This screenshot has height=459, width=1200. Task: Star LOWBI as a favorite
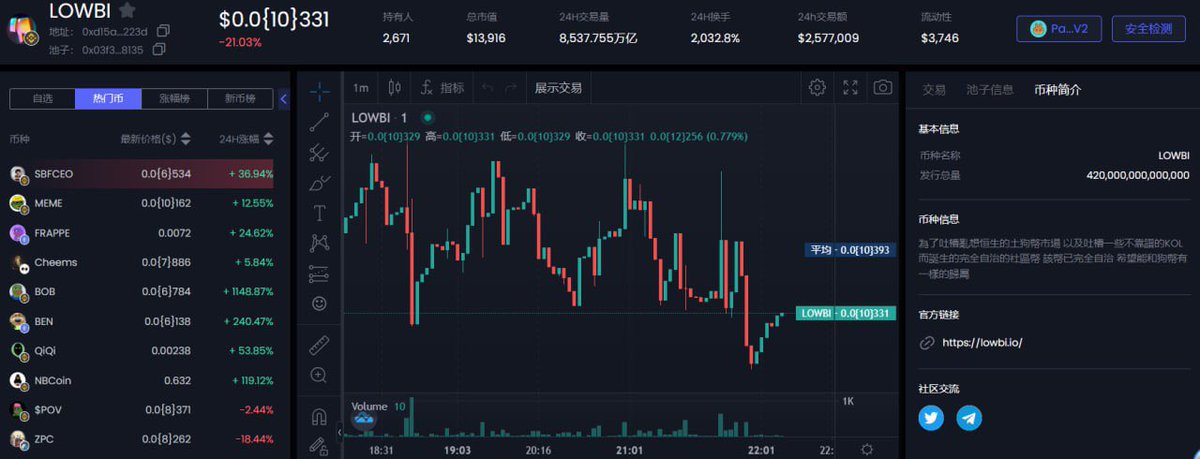pyautogui.click(x=127, y=12)
